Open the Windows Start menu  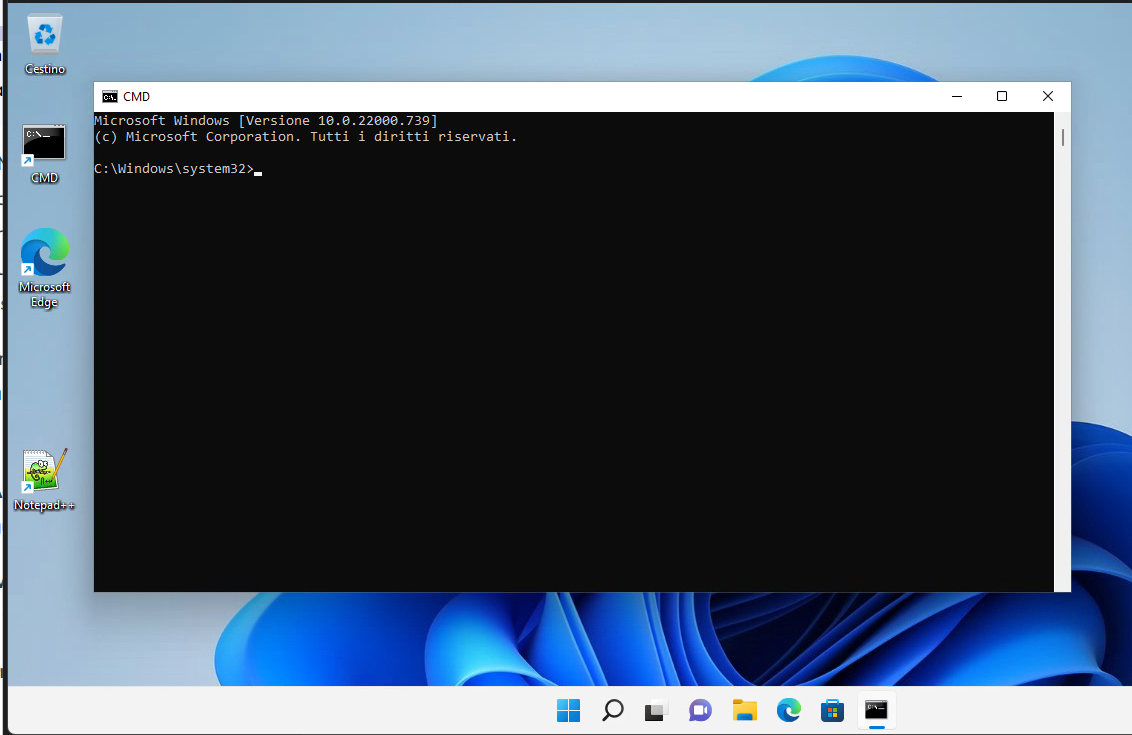pyautogui.click(x=568, y=710)
